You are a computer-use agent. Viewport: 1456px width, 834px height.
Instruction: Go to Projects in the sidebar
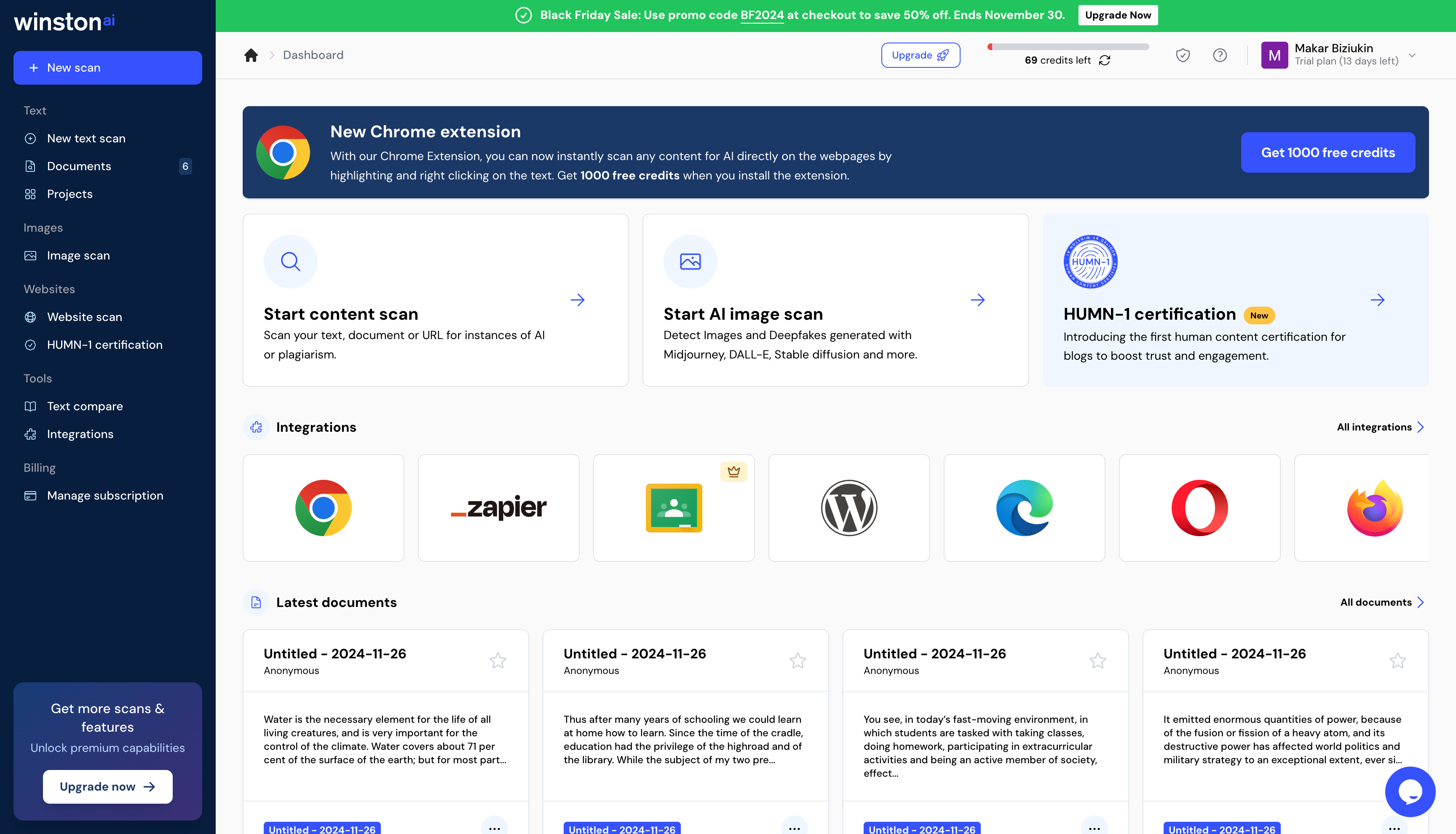(108, 194)
